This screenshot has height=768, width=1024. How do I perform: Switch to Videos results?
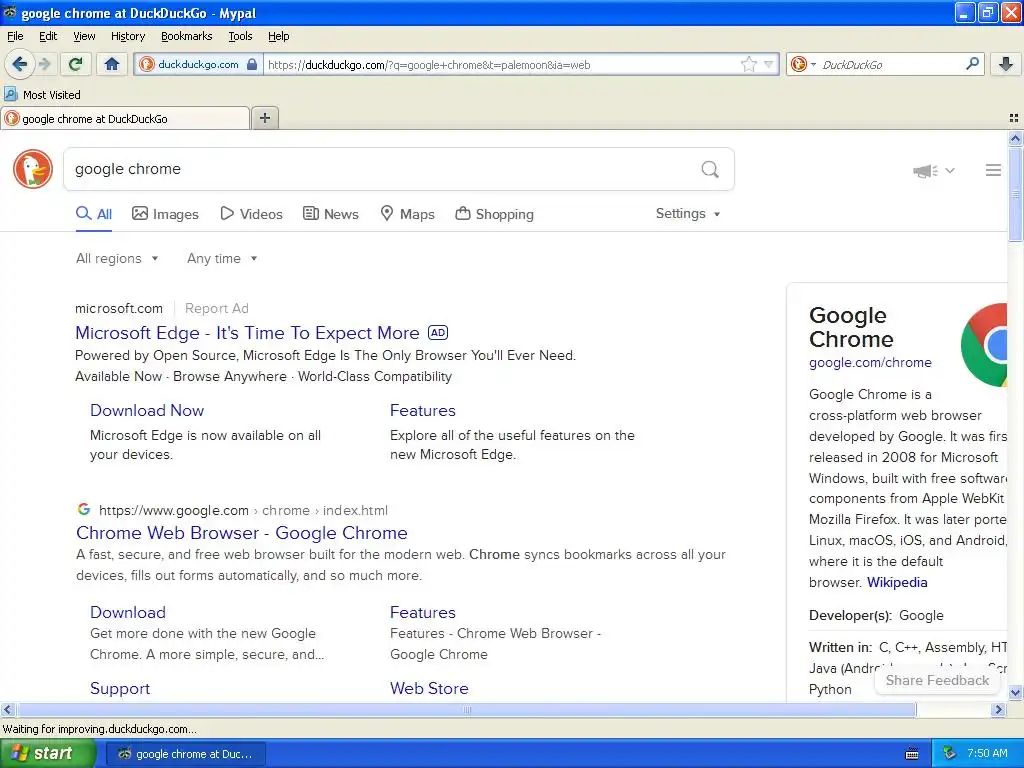pyautogui.click(x=251, y=214)
